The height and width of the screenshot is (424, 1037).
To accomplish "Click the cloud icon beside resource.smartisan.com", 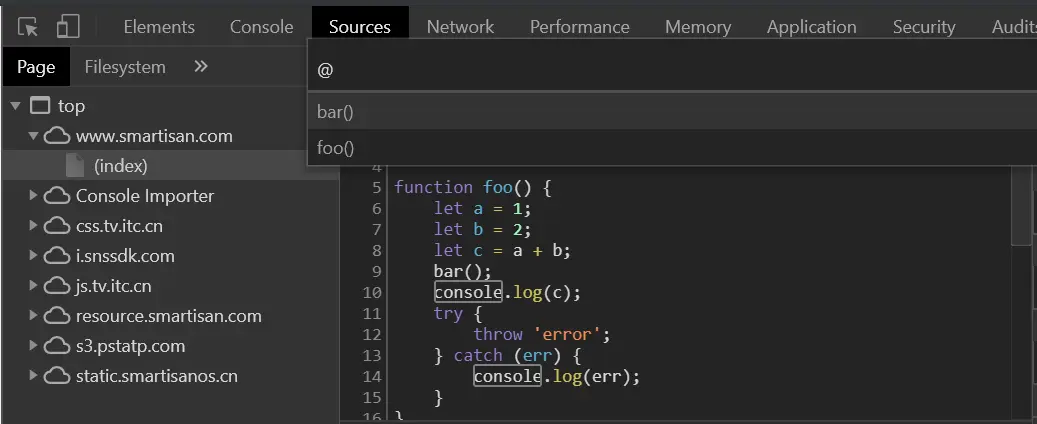I will click(57, 317).
